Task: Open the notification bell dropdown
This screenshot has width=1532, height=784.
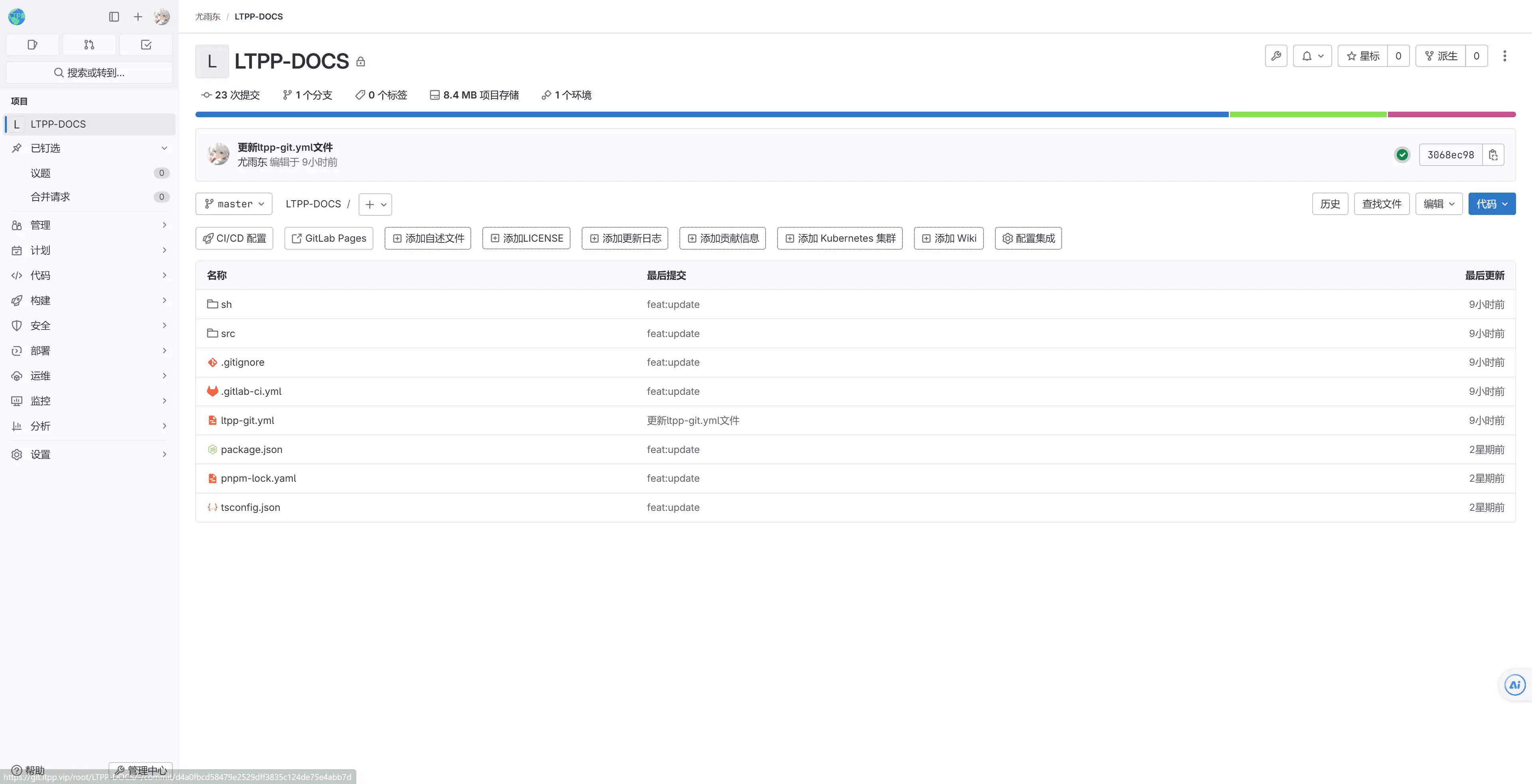Action: [x=1312, y=56]
